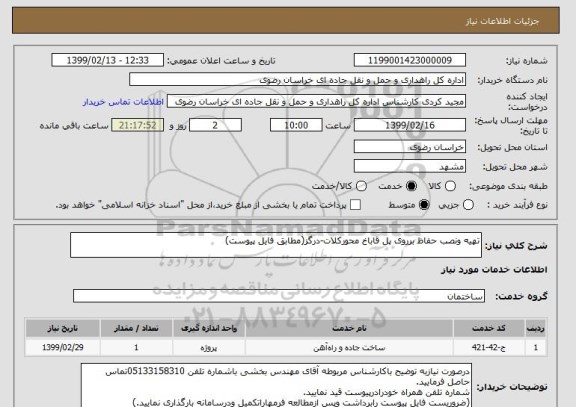
Task: Click the service group field ساختمان
Action: (279, 296)
